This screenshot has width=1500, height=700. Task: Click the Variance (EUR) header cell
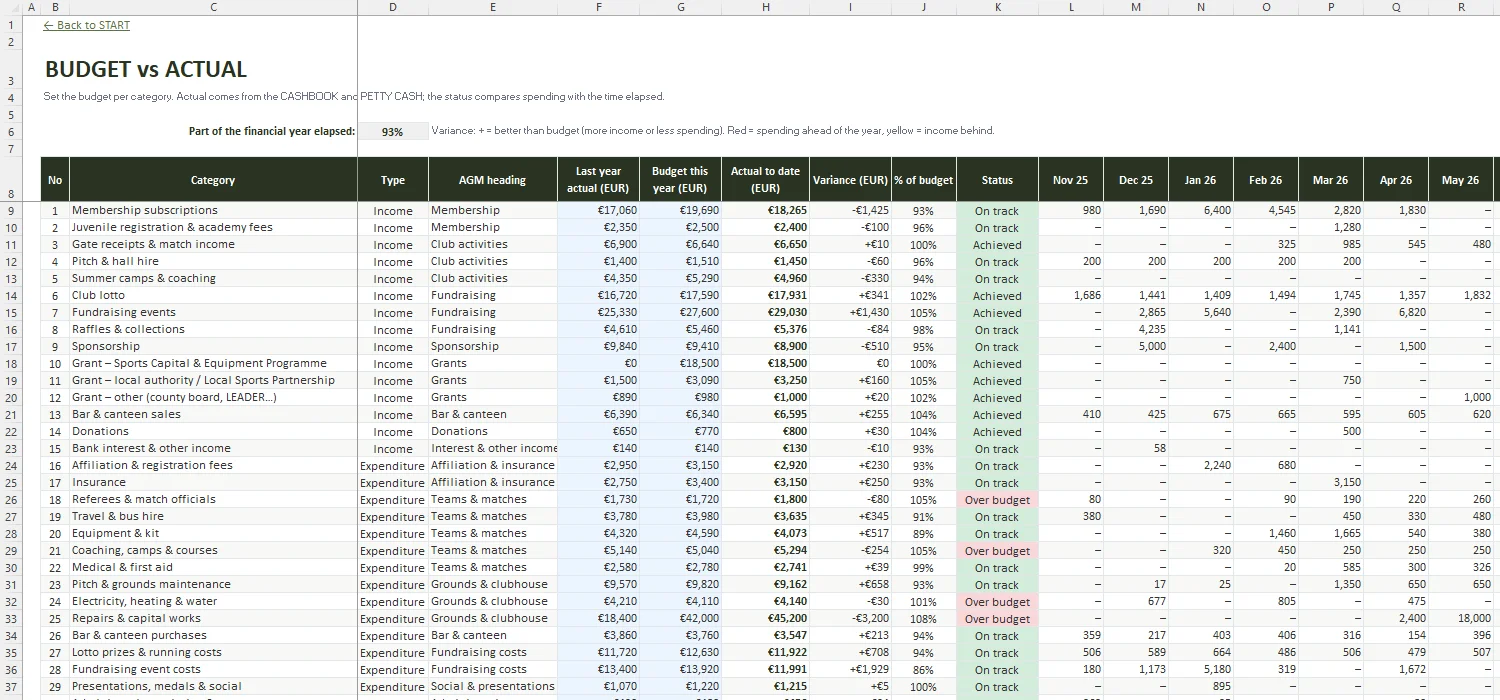tap(850, 180)
